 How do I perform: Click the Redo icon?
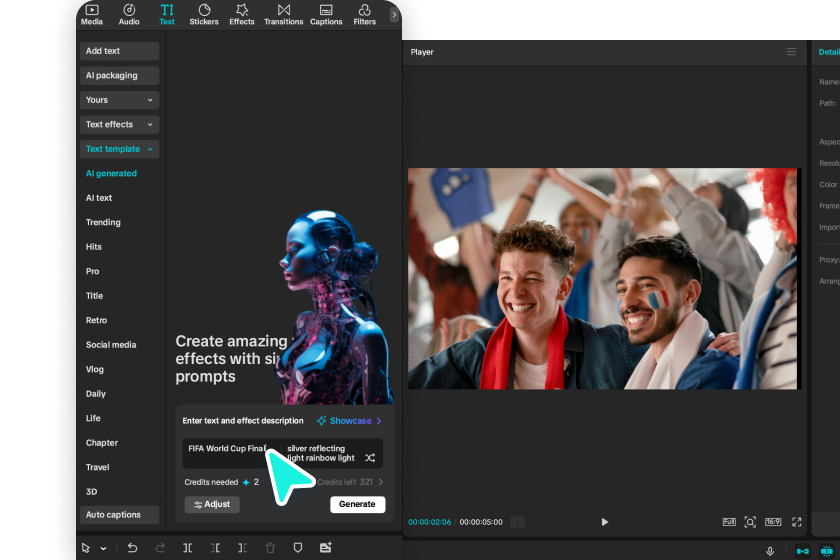[160, 548]
